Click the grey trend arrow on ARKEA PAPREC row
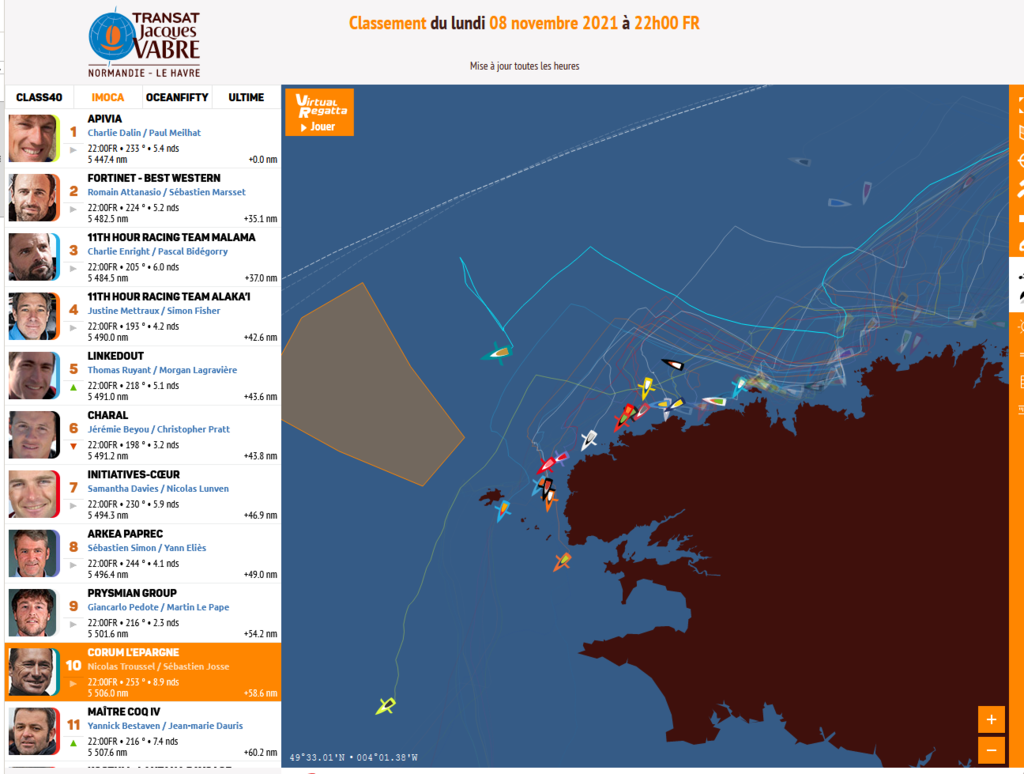This screenshot has height=774, width=1024. pyautogui.click(x=73, y=565)
